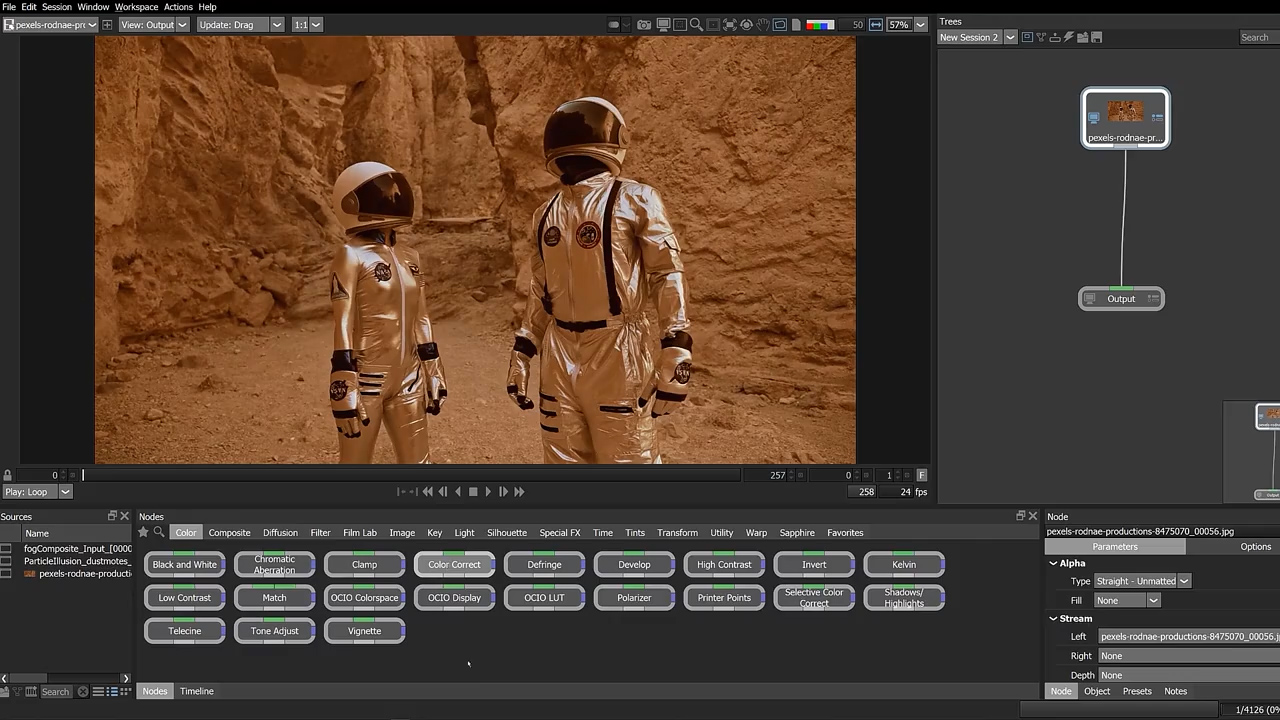Add the Vignette node
The height and width of the screenshot is (720, 1280).
click(x=364, y=631)
